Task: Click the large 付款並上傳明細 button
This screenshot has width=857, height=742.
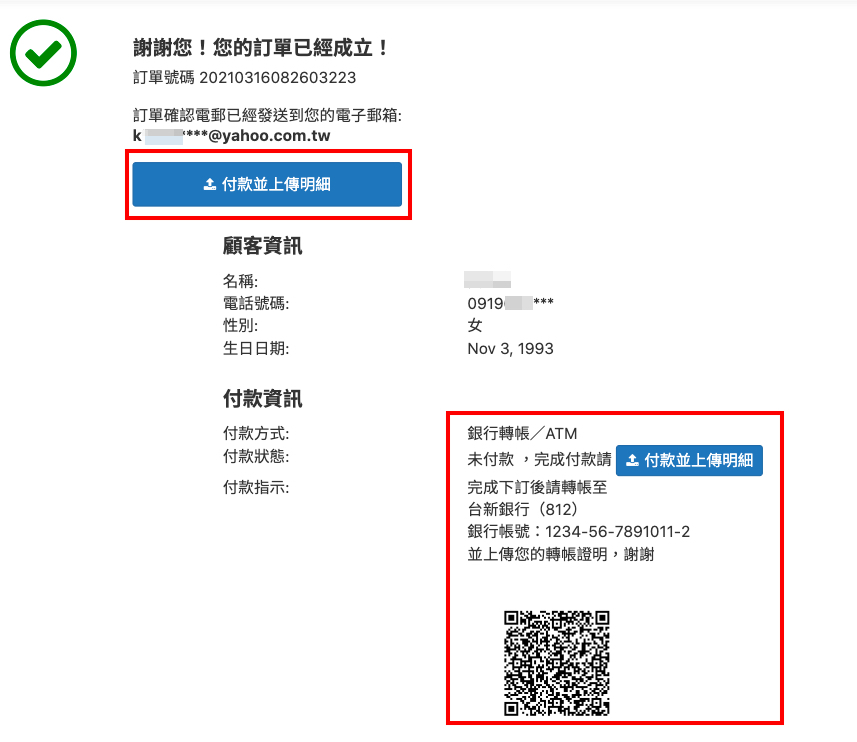Action: [267, 184]
